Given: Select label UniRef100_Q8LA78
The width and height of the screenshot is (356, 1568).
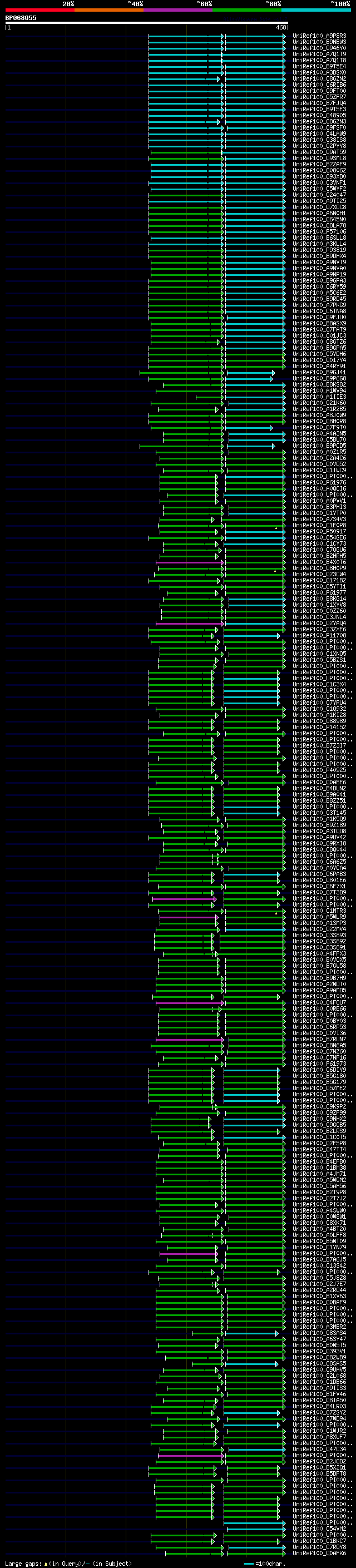Looking at the screenshot, I should click(x=319, y=226).
